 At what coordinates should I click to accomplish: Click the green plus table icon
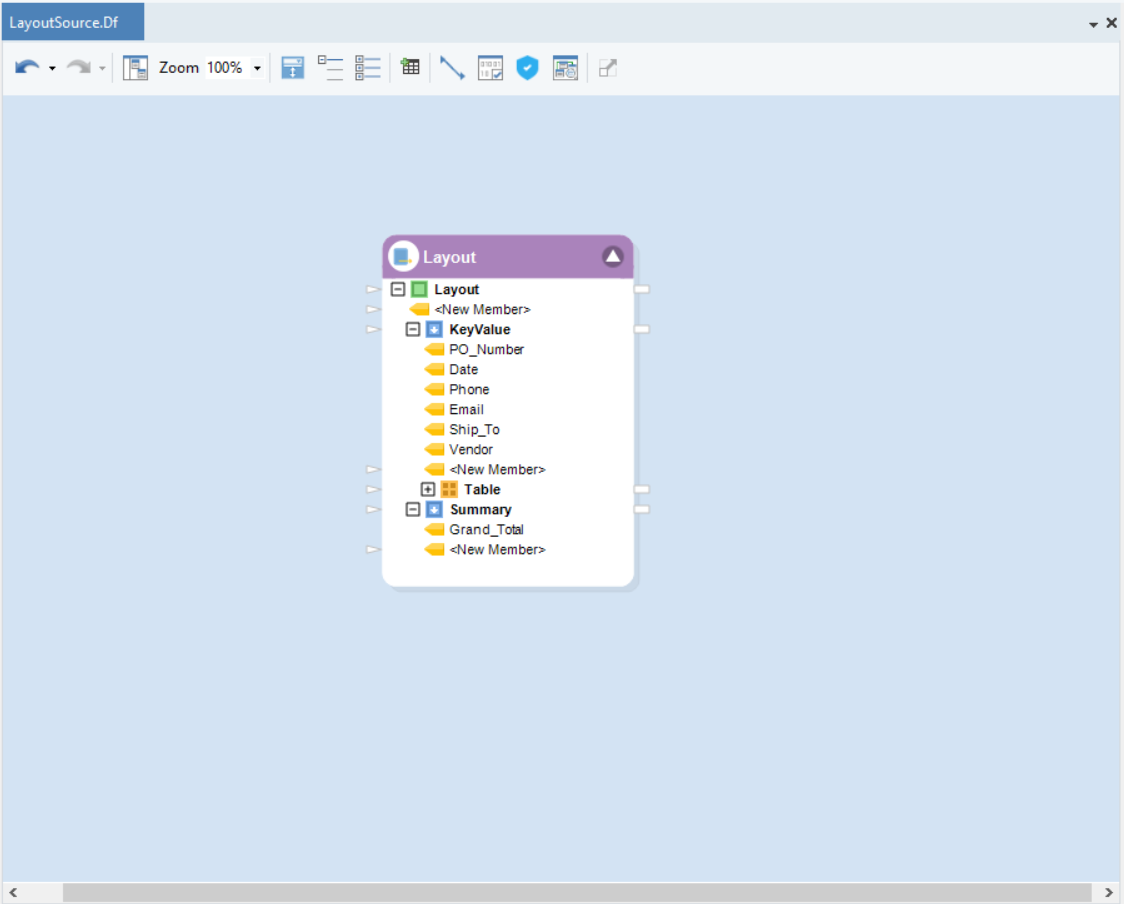point(410,67)
